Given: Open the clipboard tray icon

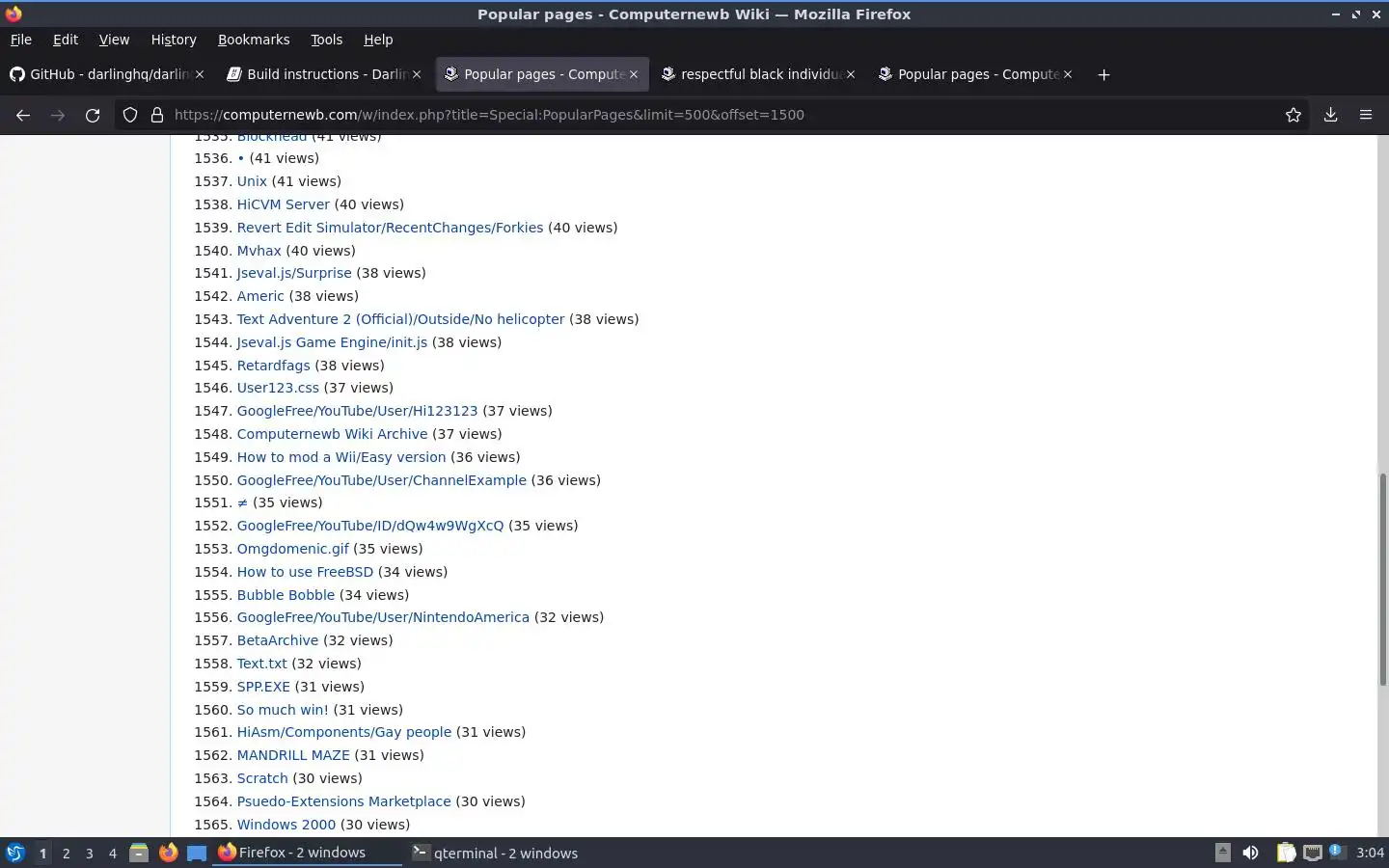Looking at the screenshot, I should coord(1286,853).
